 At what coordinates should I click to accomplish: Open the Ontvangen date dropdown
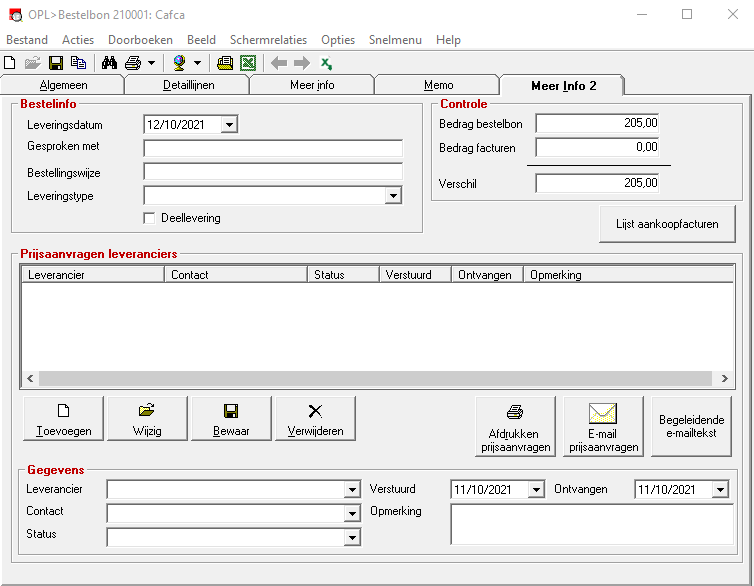click(x=720, y=490)
